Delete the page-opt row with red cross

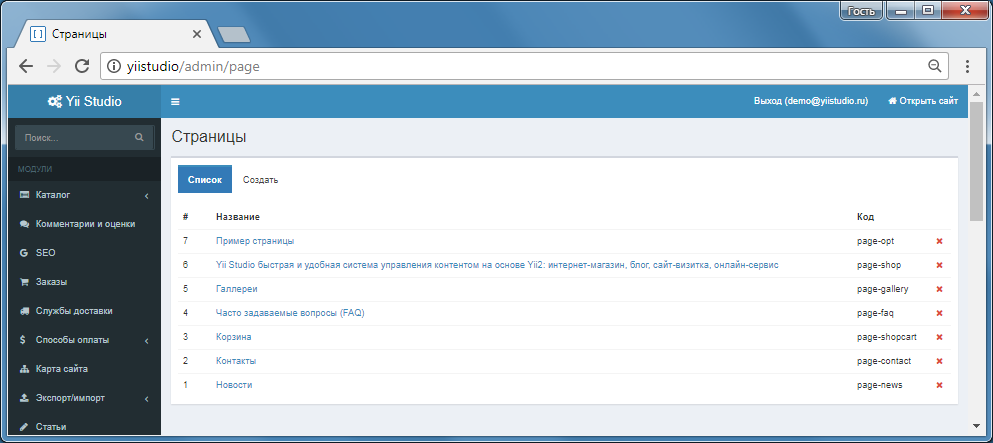pyautogui.click(x=939, y=241)
